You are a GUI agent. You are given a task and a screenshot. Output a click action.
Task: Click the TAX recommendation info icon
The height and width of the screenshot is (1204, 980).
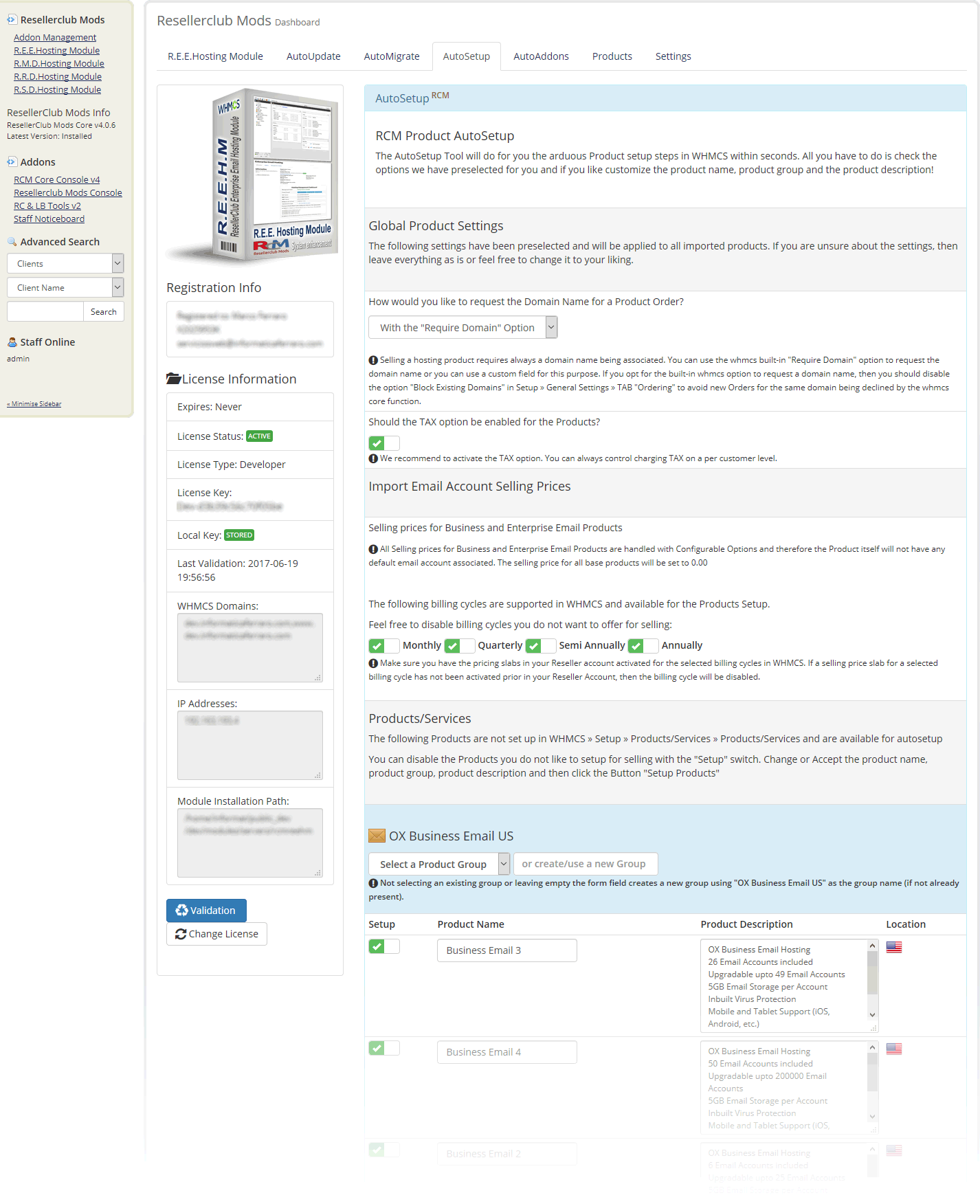click(373, 458)
